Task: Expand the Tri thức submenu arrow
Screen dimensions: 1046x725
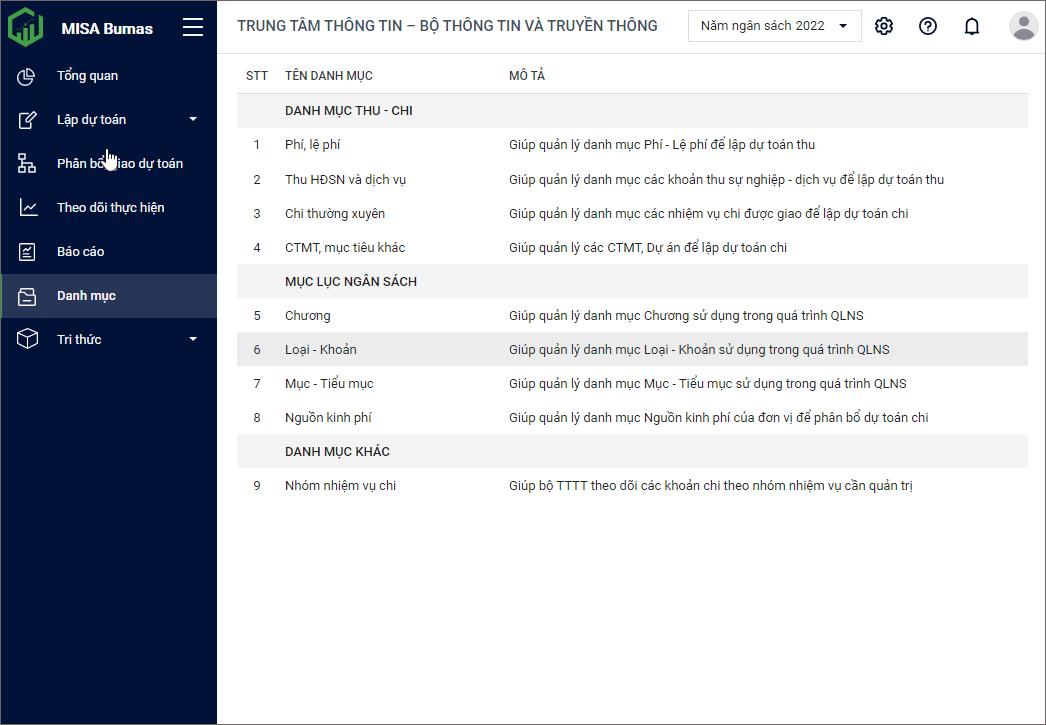Action: pyautogui.click(x=193, y=340)
